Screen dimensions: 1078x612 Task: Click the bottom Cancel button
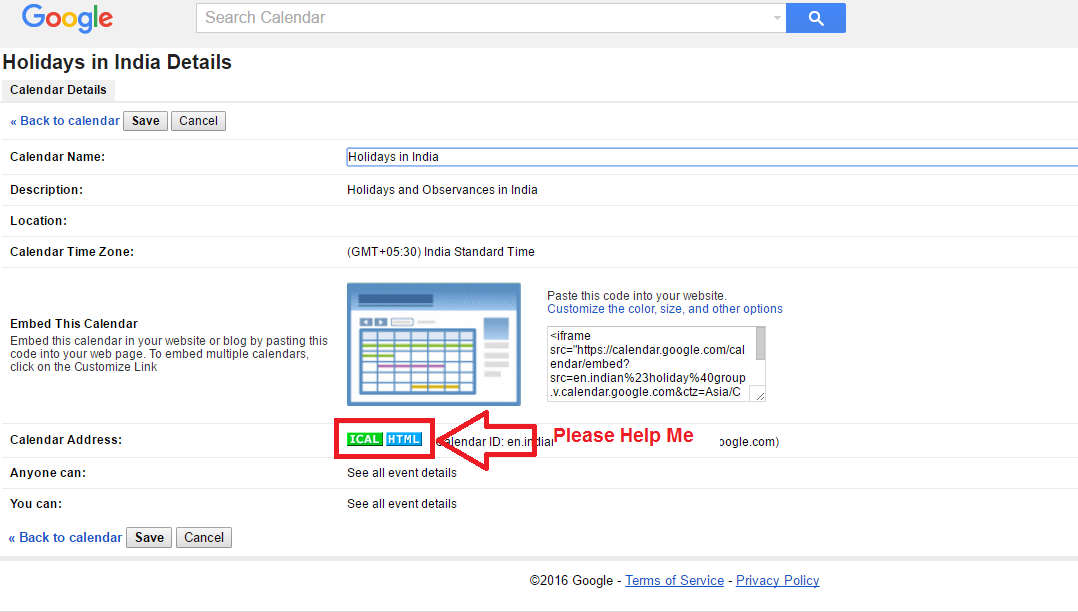click(x=204, y=538)
